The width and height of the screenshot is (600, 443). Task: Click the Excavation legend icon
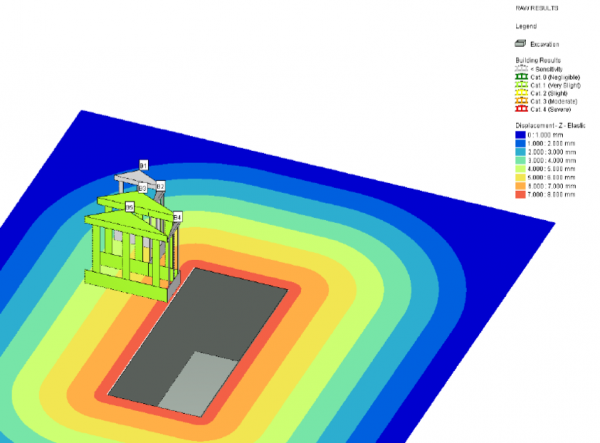coord(520,44)
